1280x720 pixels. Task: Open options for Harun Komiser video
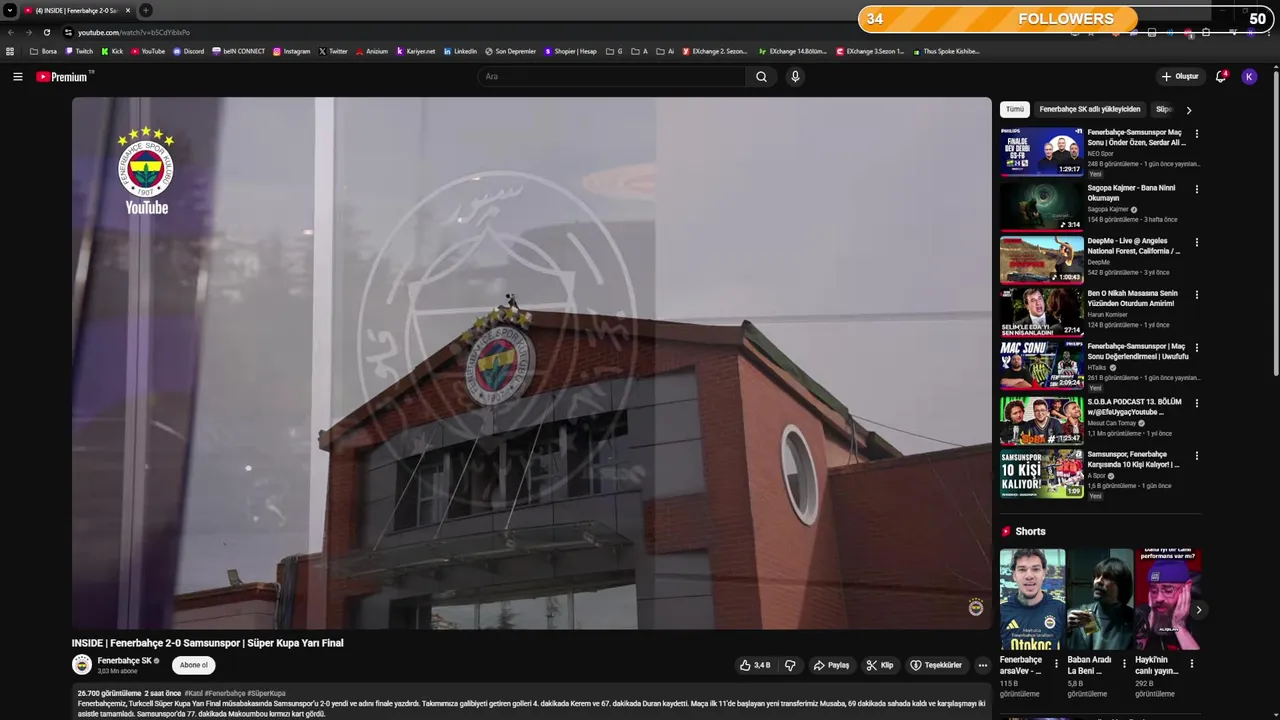1196,295
